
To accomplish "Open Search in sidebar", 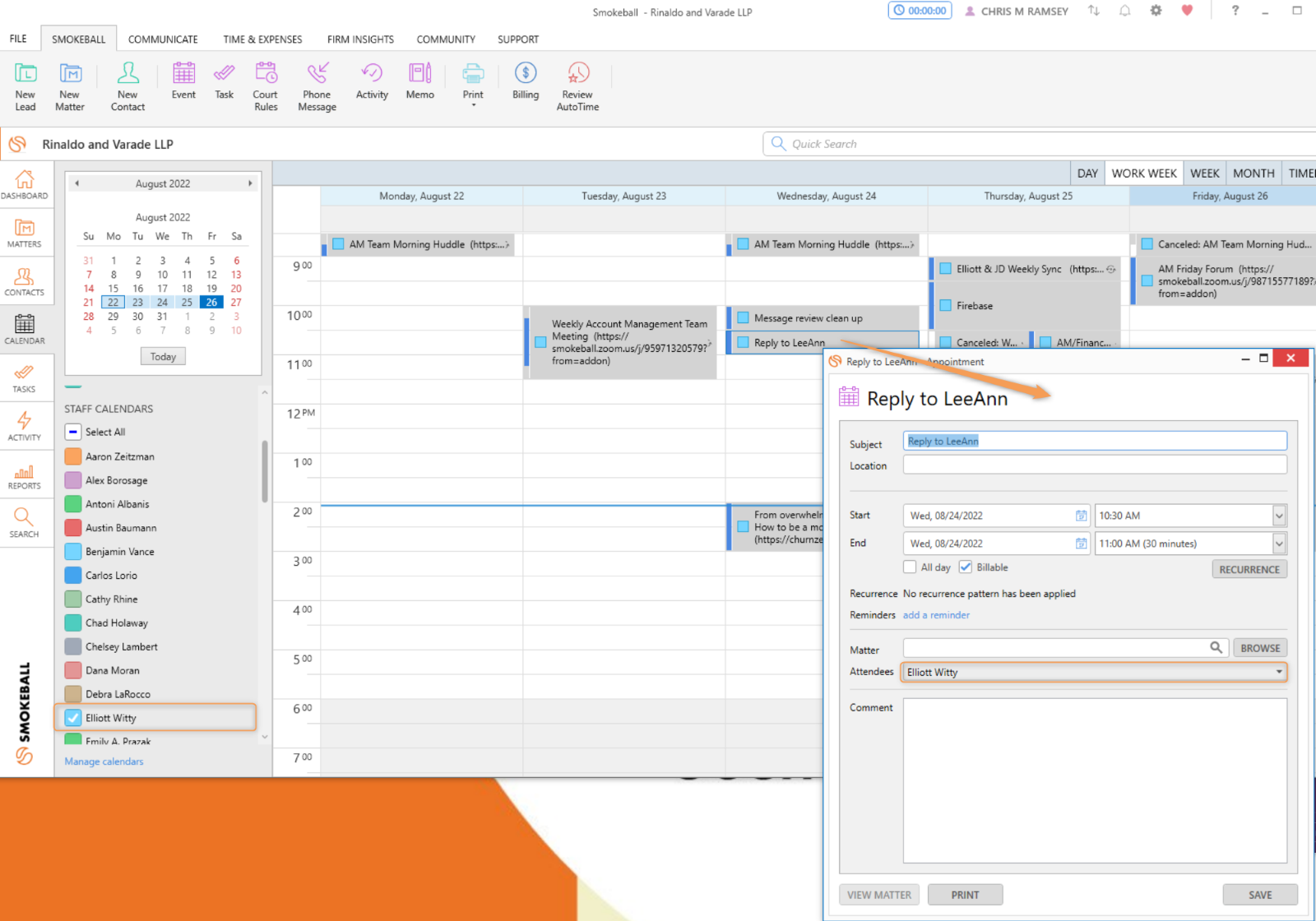I will pos(25,523).
